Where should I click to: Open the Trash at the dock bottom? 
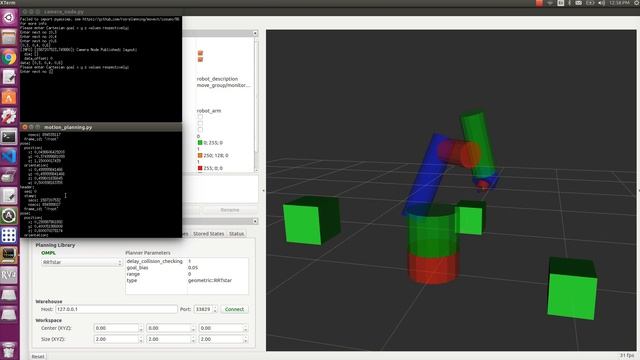pyautogui.click(x=9, y=350)
